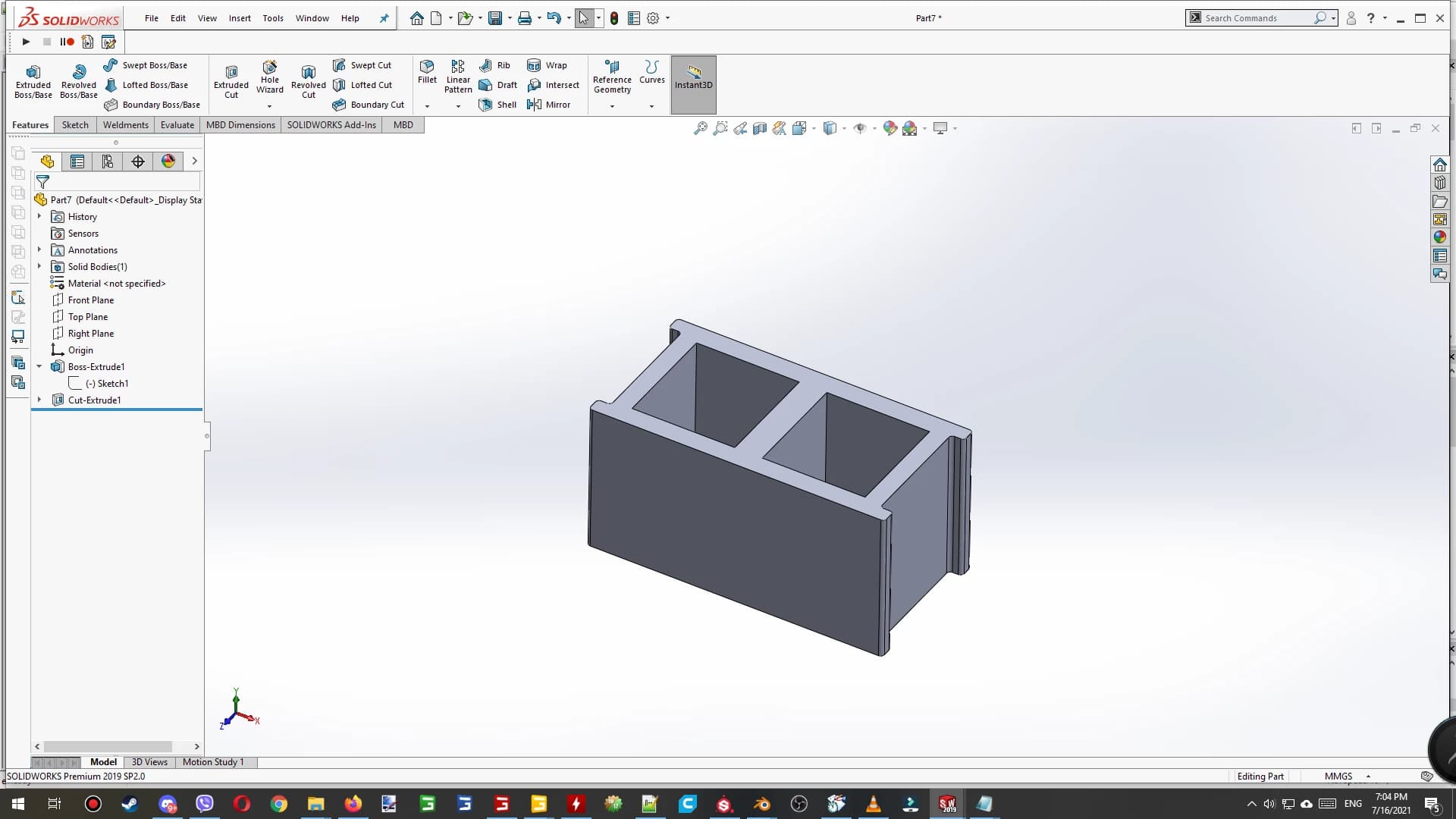
Task: Click the Undo toolbar button
Action: [554, 18]
